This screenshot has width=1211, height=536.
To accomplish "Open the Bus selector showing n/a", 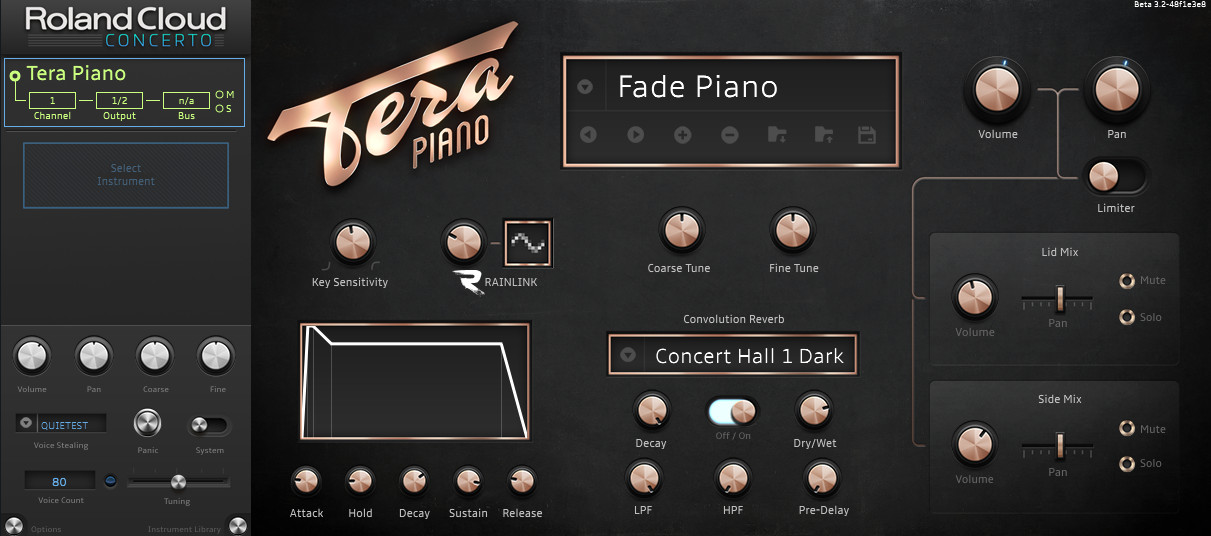I will coord(186,101).
